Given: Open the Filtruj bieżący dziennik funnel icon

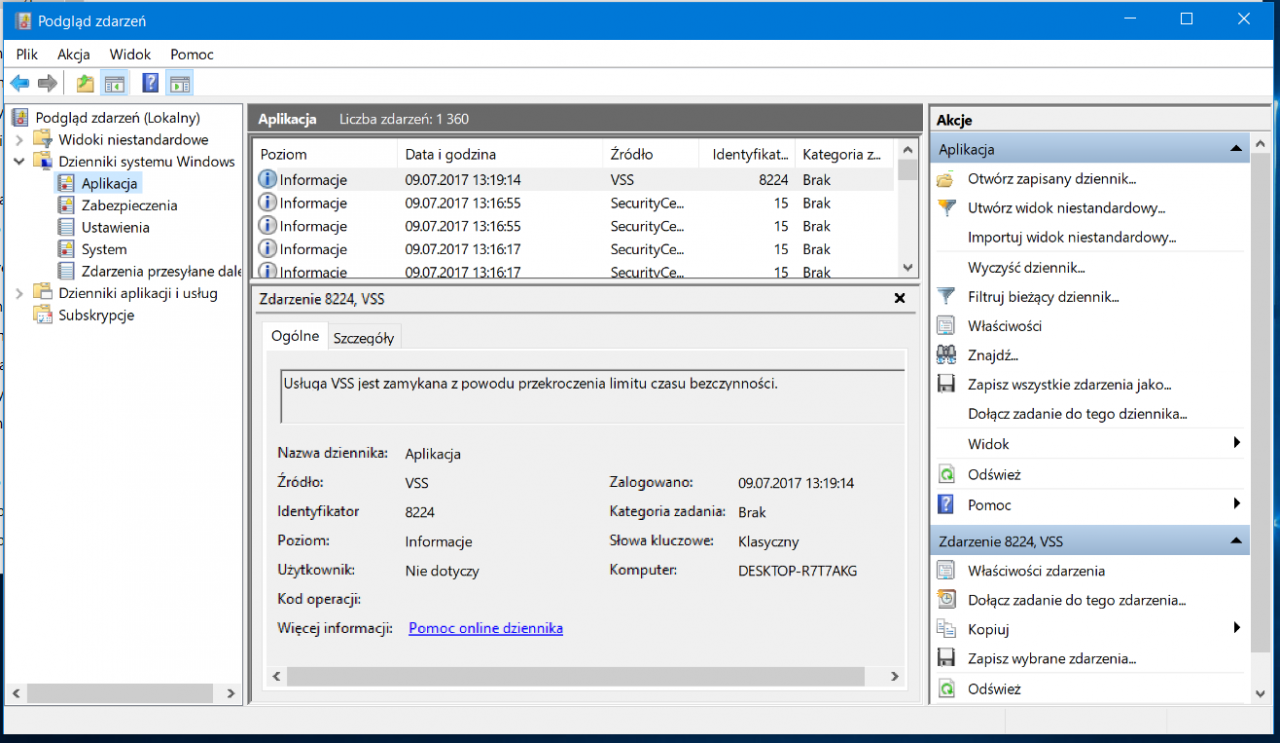Looking at the screenshot, I should [946, 297].
